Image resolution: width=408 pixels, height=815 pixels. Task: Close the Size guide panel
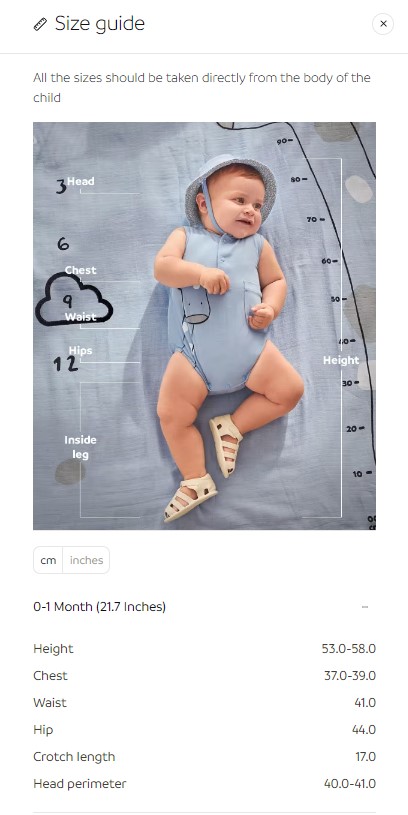pos(383,24)
